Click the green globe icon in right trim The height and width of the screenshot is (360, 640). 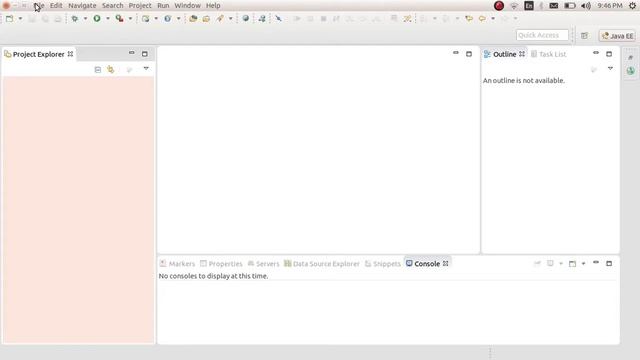tap(631, 71)
